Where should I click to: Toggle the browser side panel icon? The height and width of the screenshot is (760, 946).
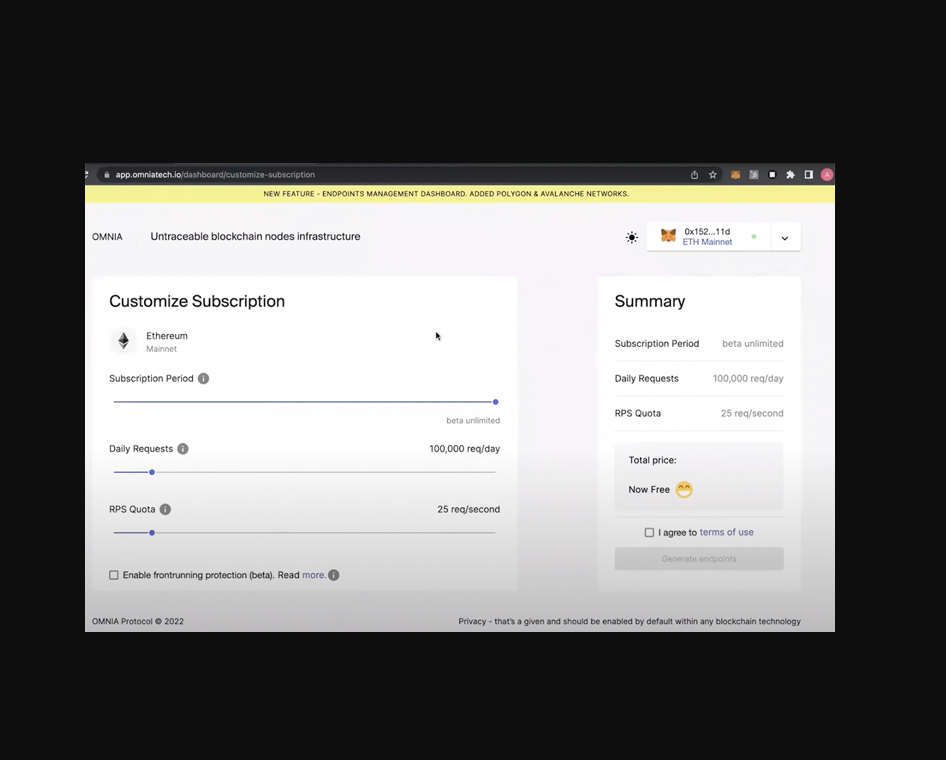(x=808, y=175)
